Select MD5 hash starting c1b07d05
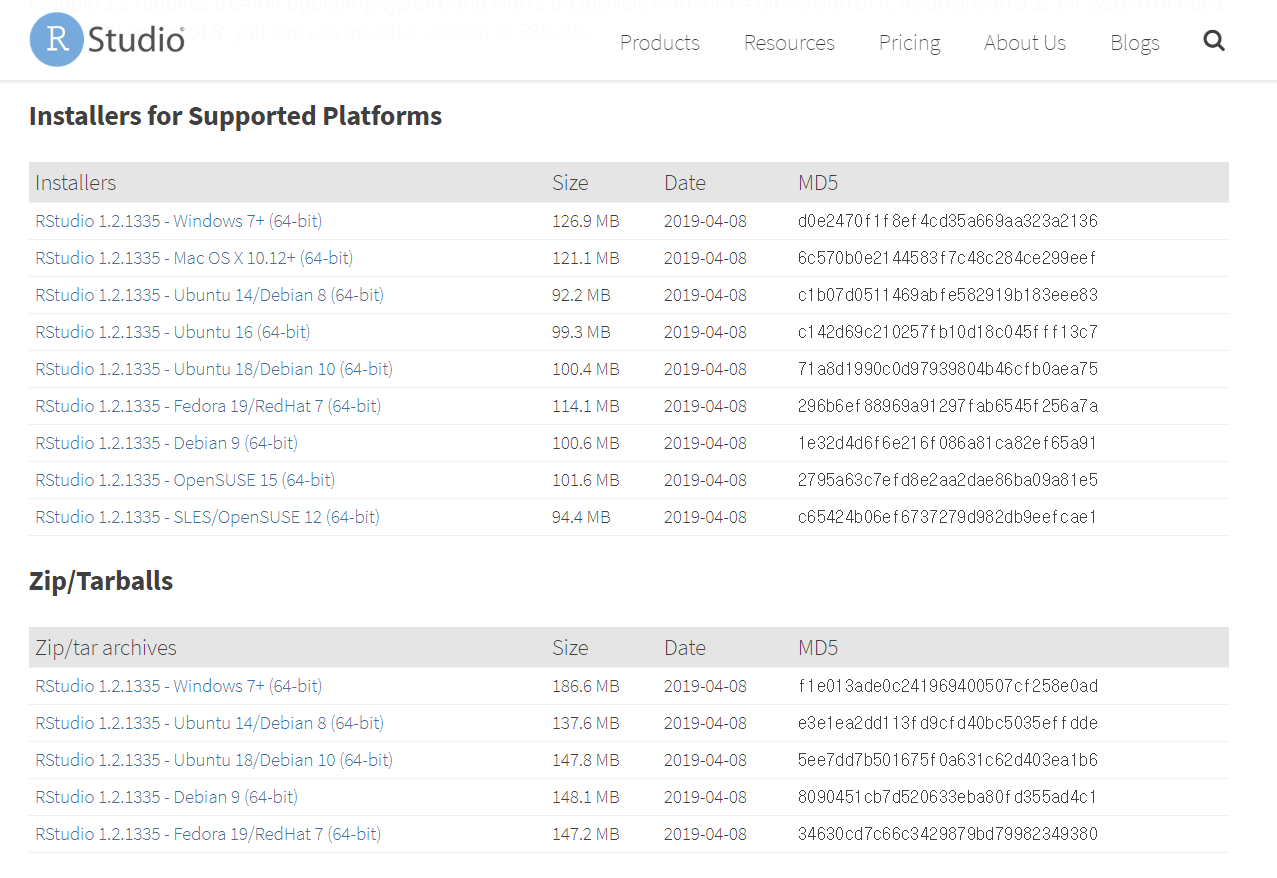This screenshot has width=1277, height=878. (948, 295)
